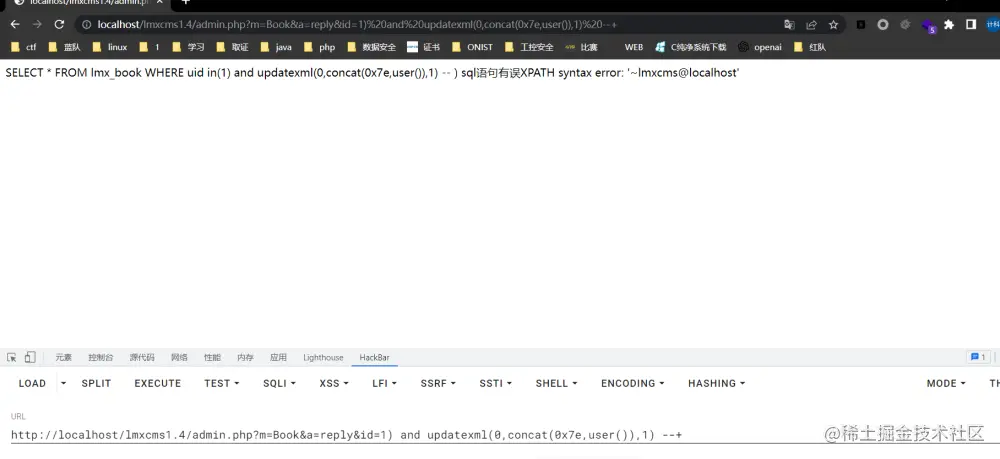Open the linux bookmark folder

110,47
